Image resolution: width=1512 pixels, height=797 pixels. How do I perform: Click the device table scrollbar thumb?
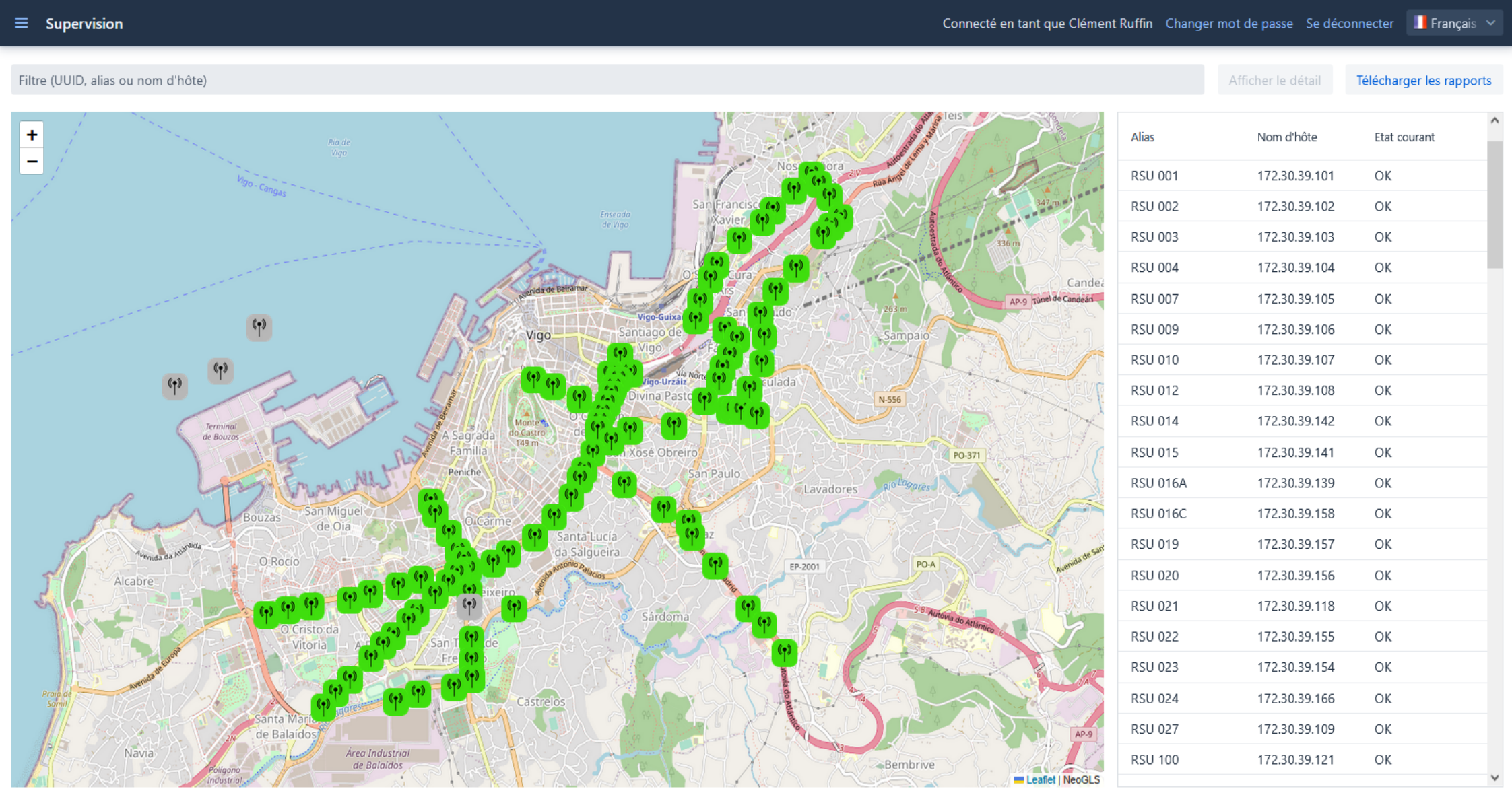click(x=1494, y=204)
